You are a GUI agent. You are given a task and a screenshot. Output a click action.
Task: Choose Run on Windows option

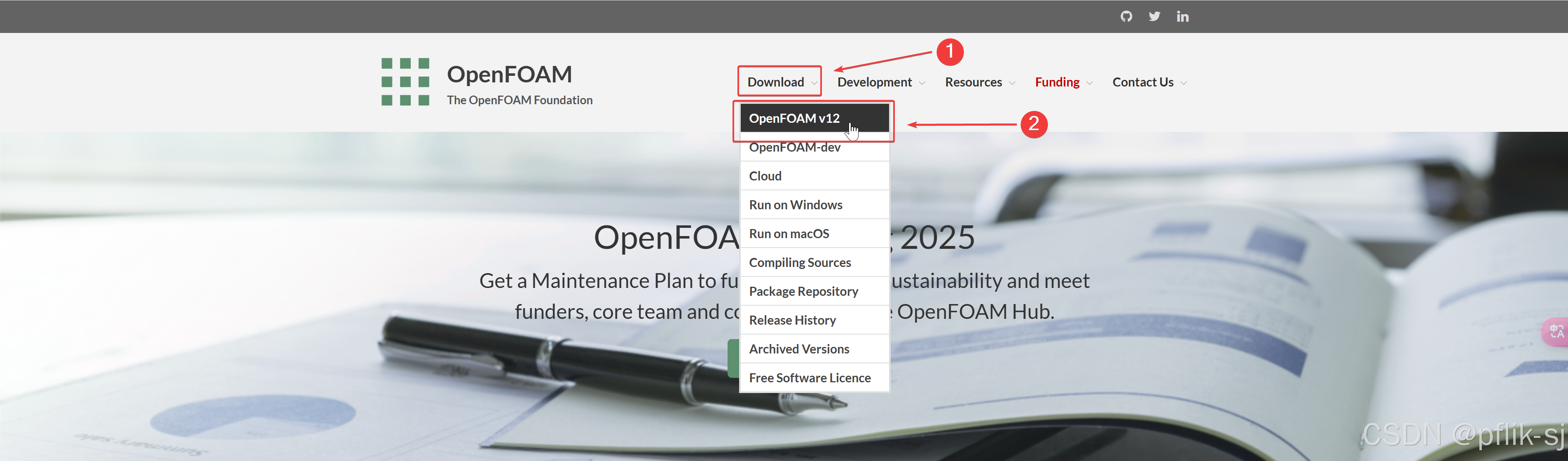(796, 205)
